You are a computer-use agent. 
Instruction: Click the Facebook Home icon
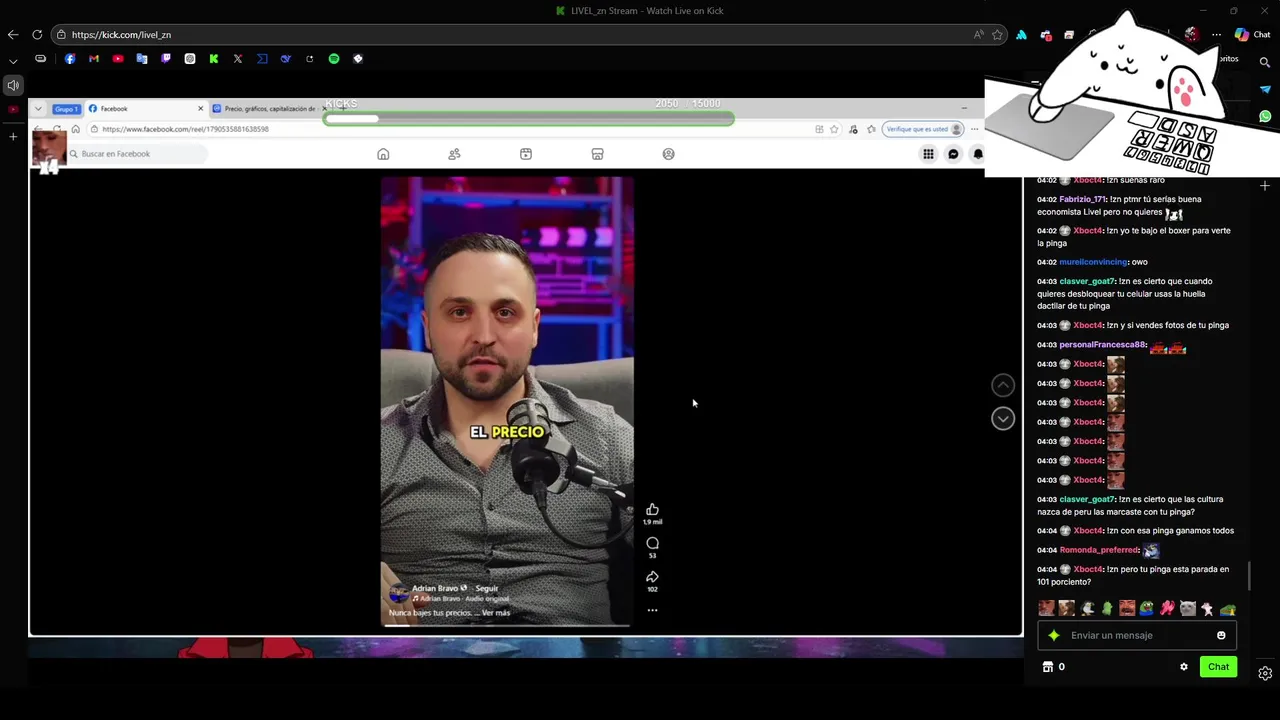click(383, 154)
